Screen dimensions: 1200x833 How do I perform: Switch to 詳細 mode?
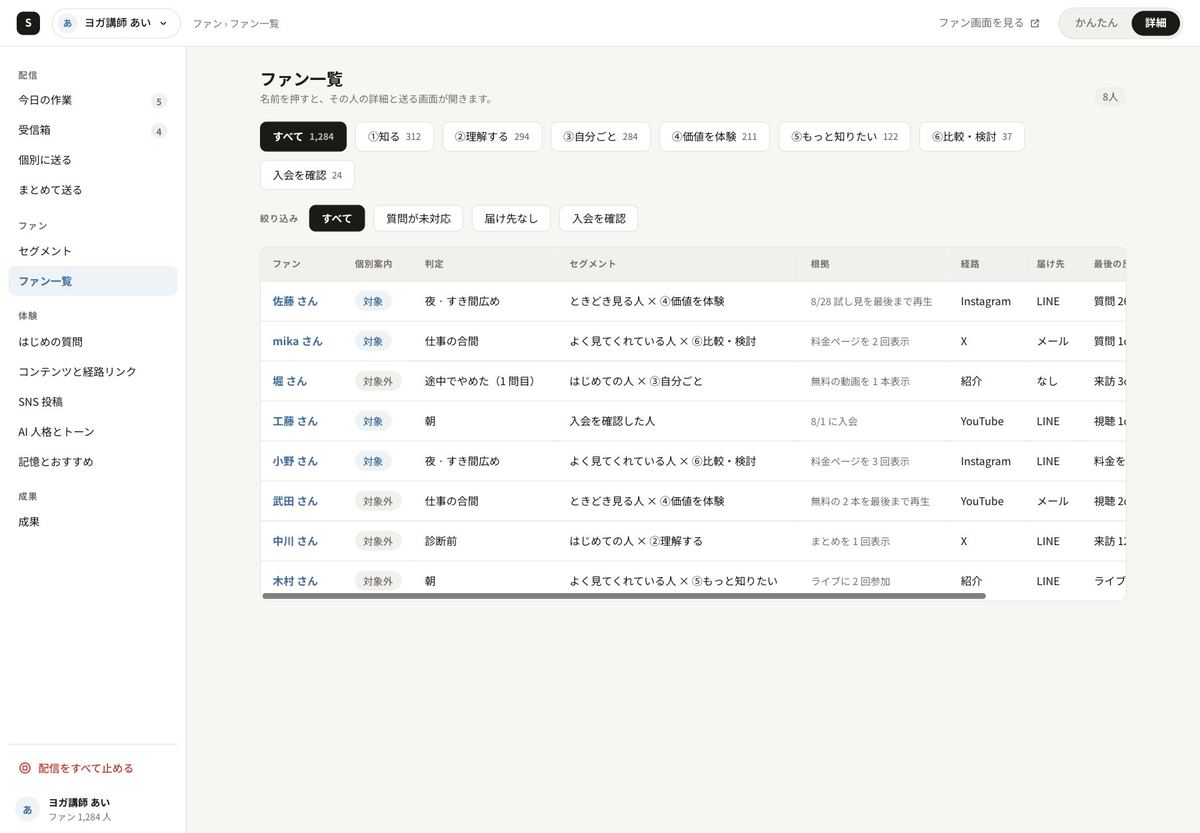(x=1155, y=23)
